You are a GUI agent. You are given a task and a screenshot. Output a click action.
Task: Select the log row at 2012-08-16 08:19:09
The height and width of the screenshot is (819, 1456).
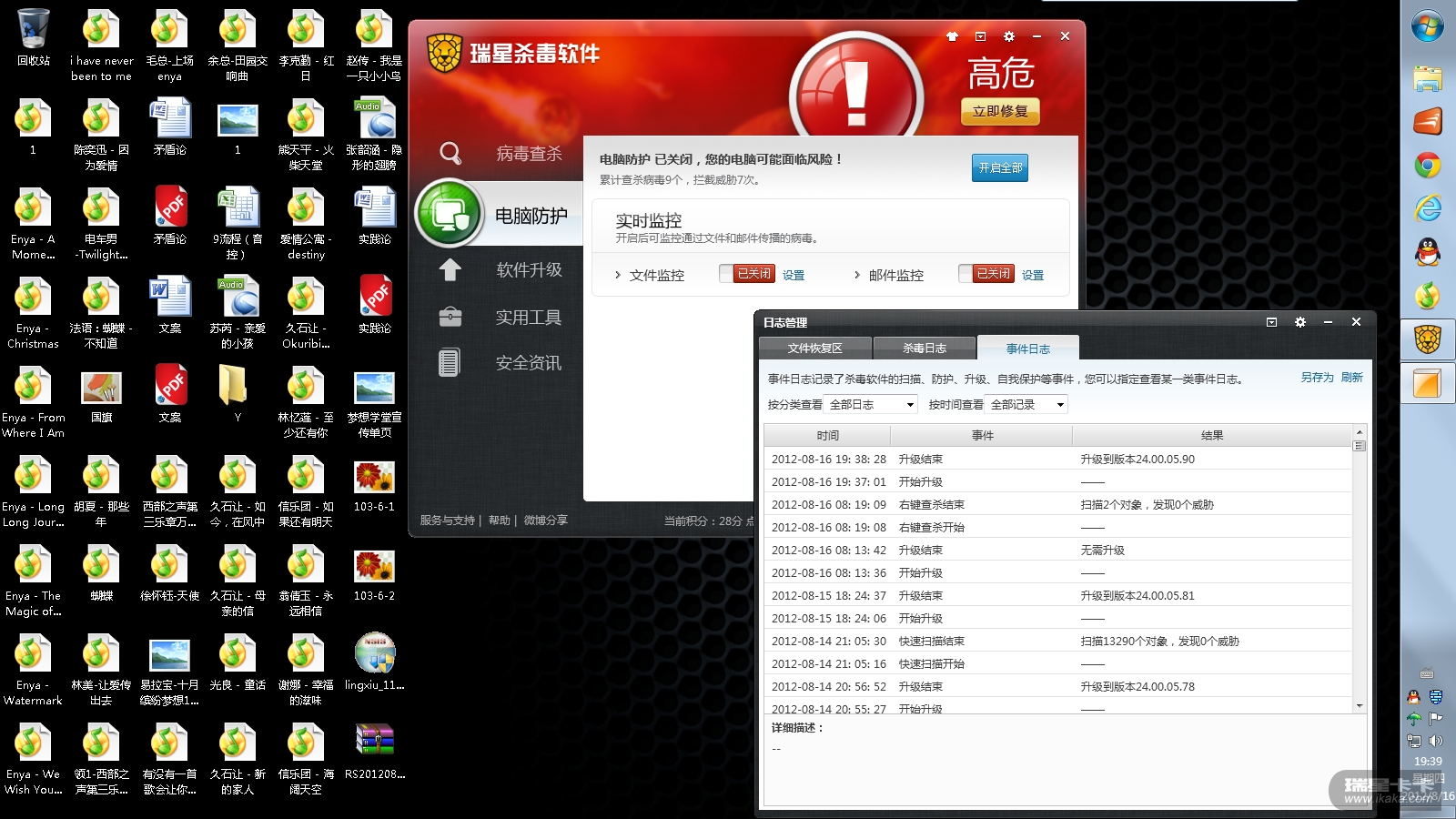1058,505
